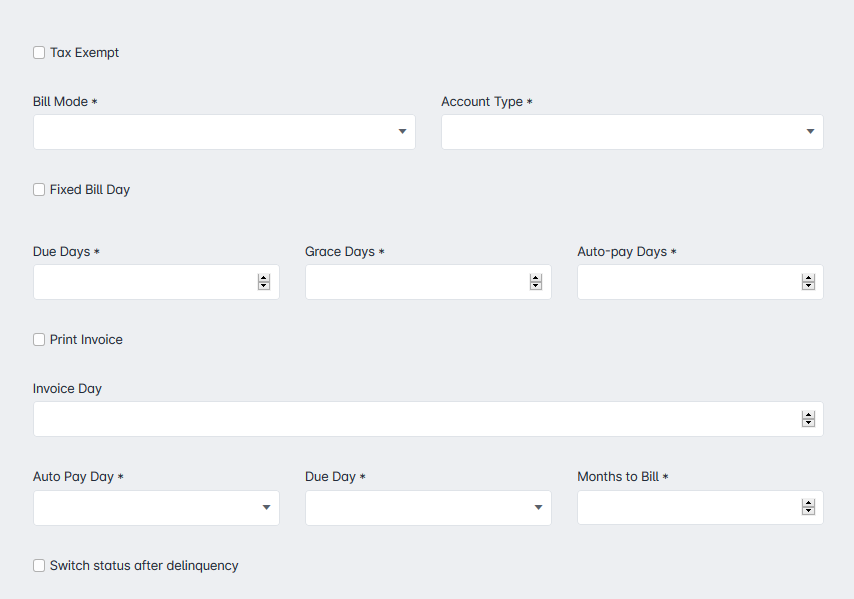Focus the Auto-pay Days field
854x599 pixels.
pyautogui.click(x=700, y=282)
